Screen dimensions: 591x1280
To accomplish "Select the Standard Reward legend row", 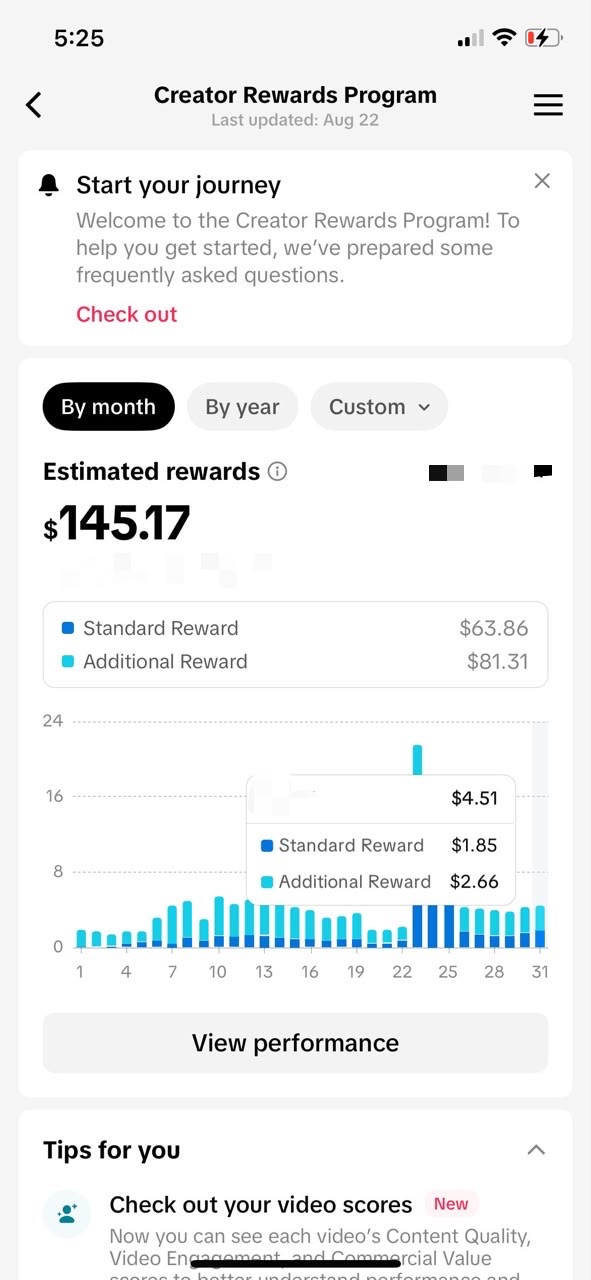I will point(295,628).
